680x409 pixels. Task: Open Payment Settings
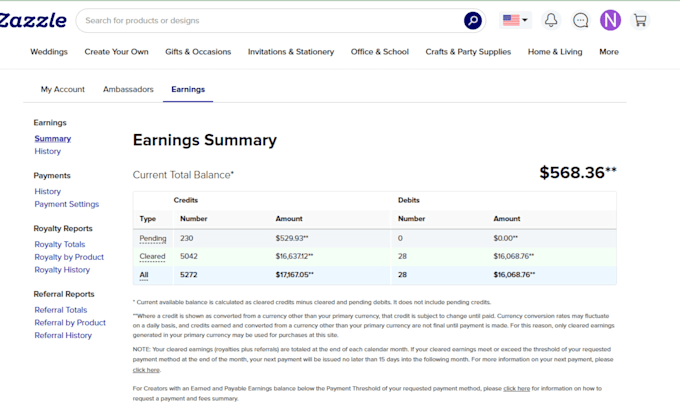[x=66, y=204]
